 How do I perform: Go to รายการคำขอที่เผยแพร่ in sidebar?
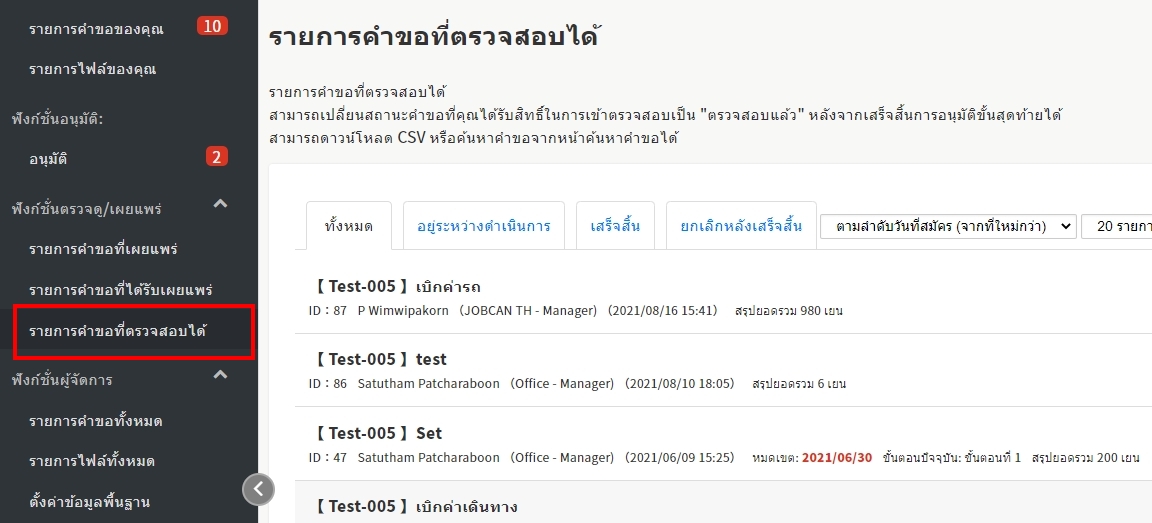pyautogui.click(x=103, y=249)
